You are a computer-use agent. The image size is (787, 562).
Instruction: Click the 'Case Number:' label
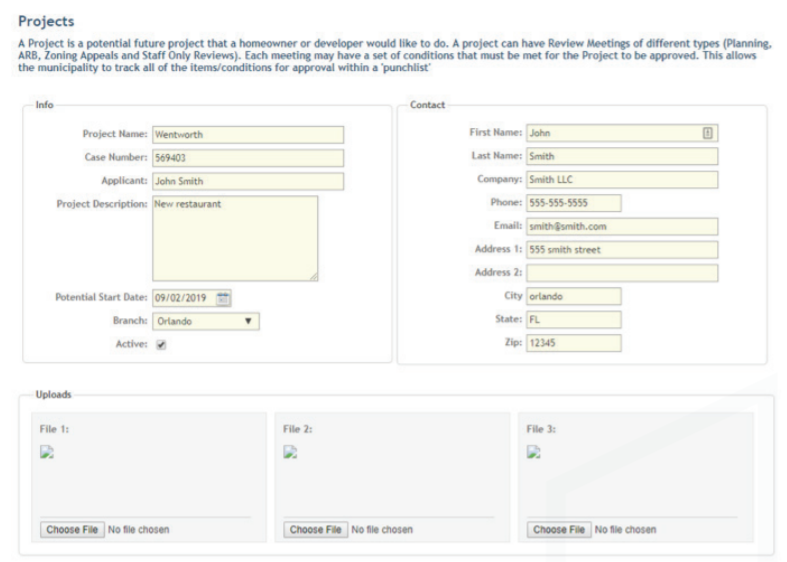click(x=116, y=157)
